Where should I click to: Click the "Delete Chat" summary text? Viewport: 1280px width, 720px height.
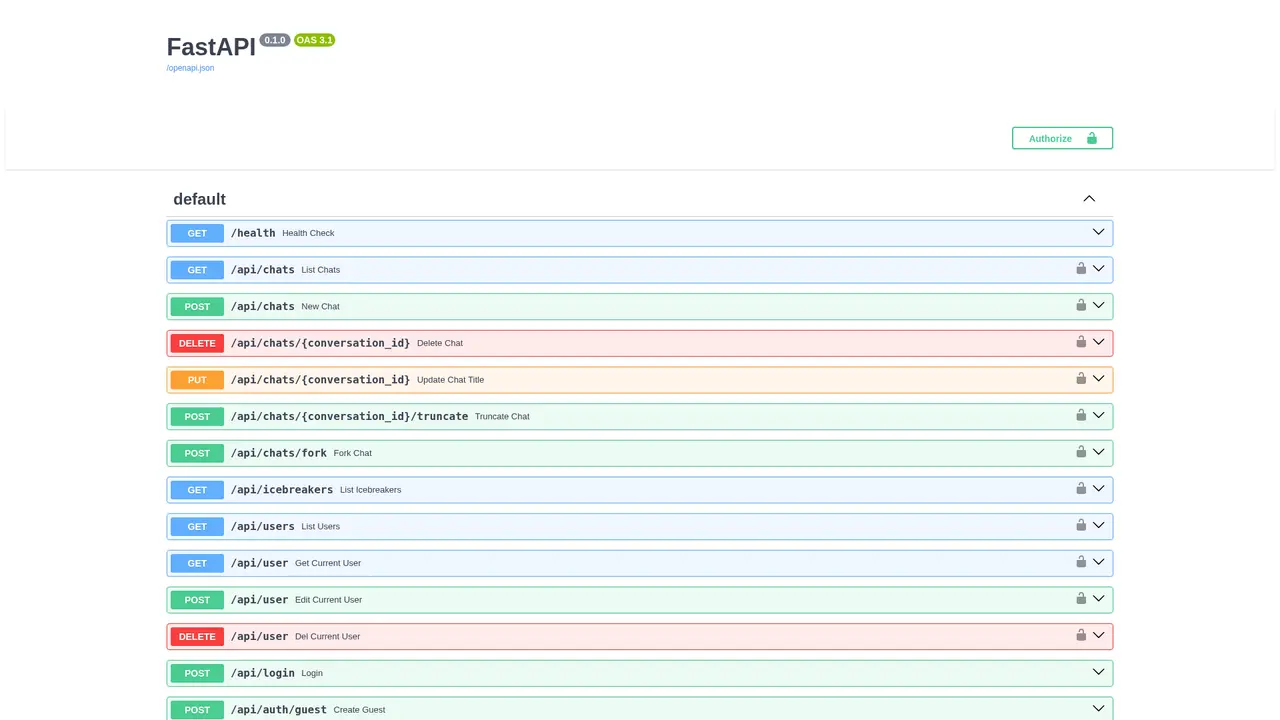point(440,343)
